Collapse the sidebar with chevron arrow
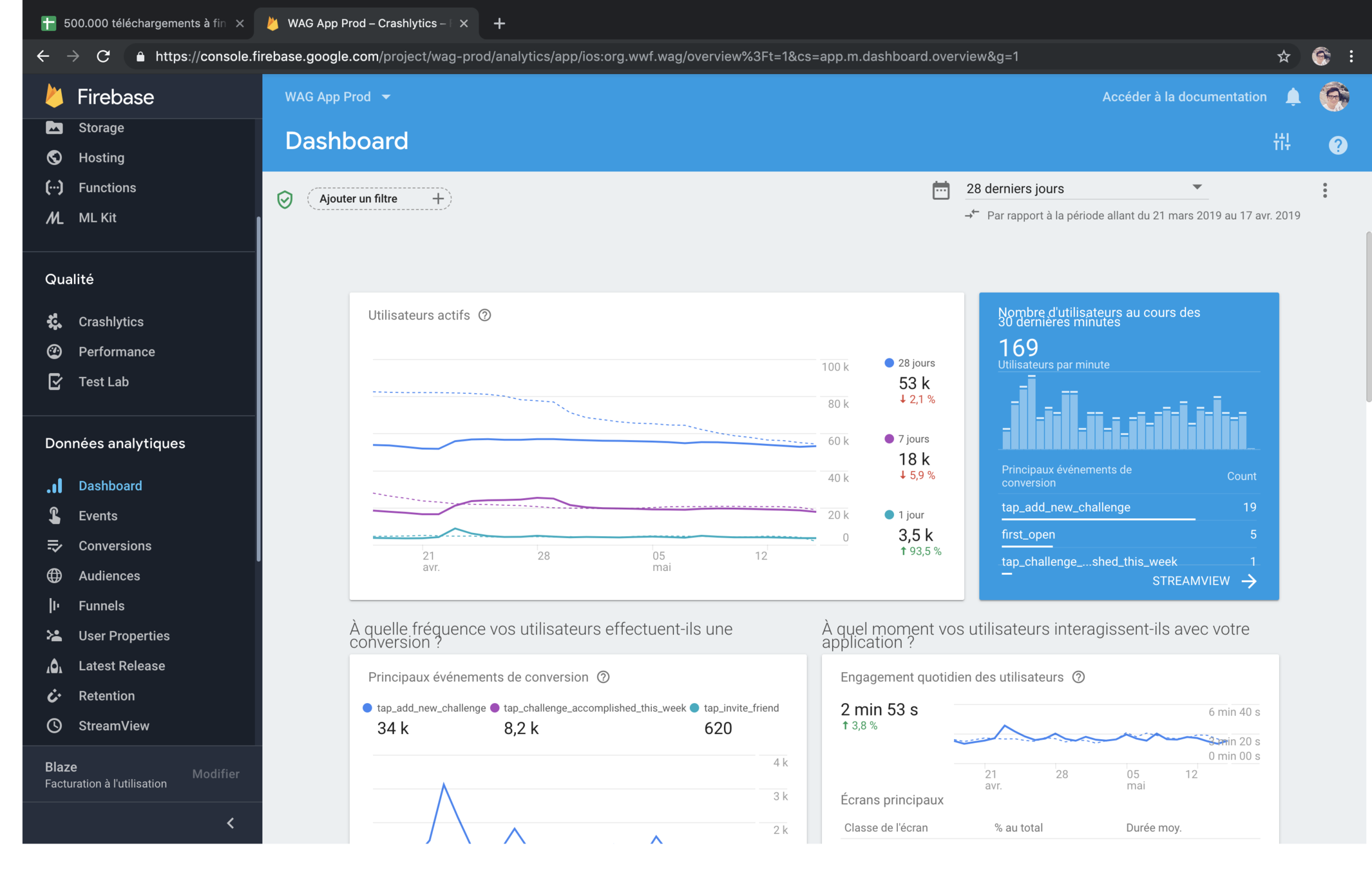The image size is (1372, 870). [x=231, y=823]
